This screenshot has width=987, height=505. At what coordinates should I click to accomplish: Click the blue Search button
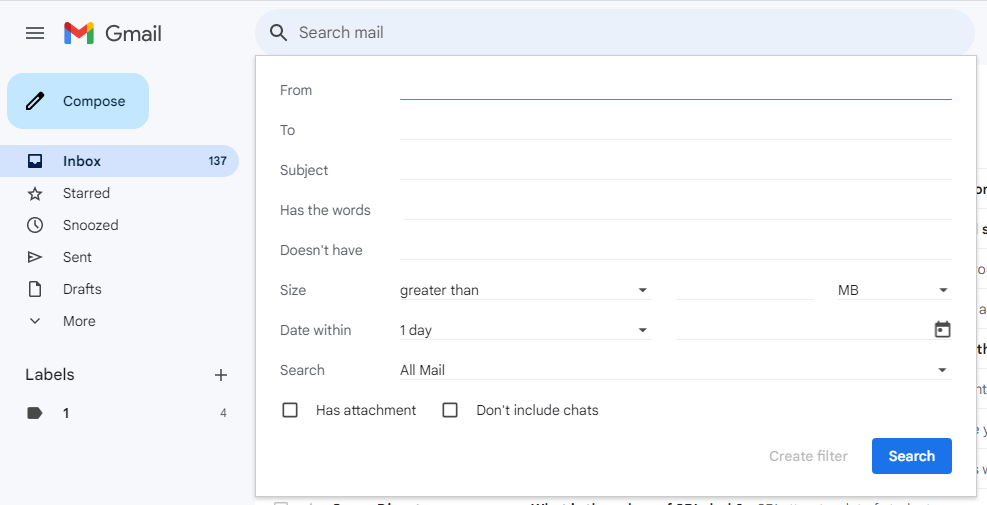click(911, 456)
